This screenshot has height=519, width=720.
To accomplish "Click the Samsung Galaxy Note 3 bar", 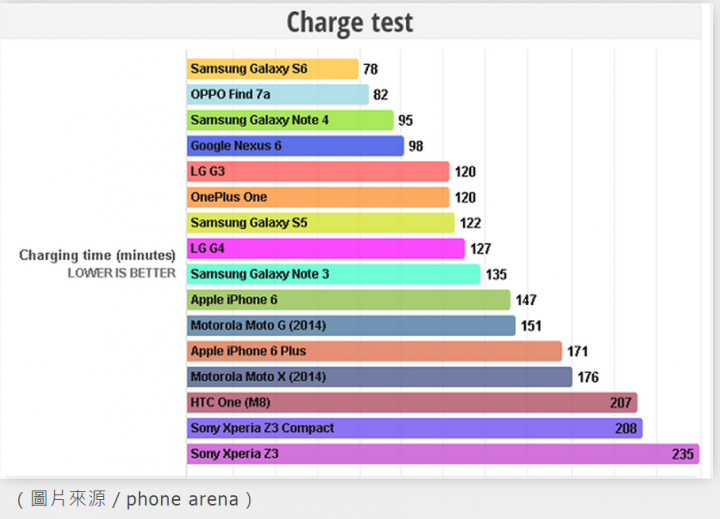I will coord(333,274).
